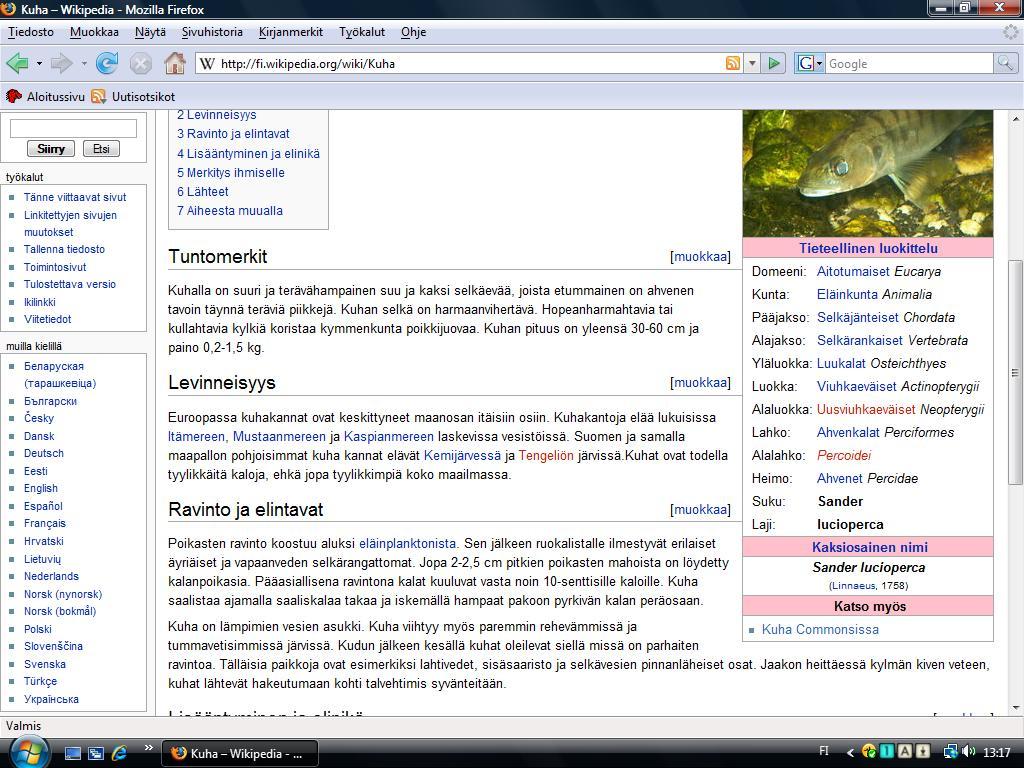Open the Uutisotsikot feed bookmark

(133, 97)
